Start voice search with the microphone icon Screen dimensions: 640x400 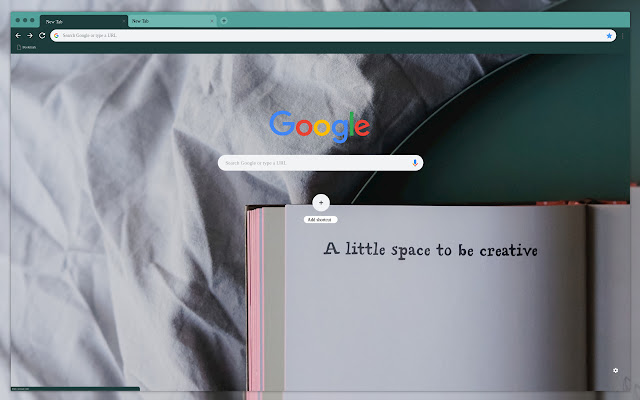point(415,163)
